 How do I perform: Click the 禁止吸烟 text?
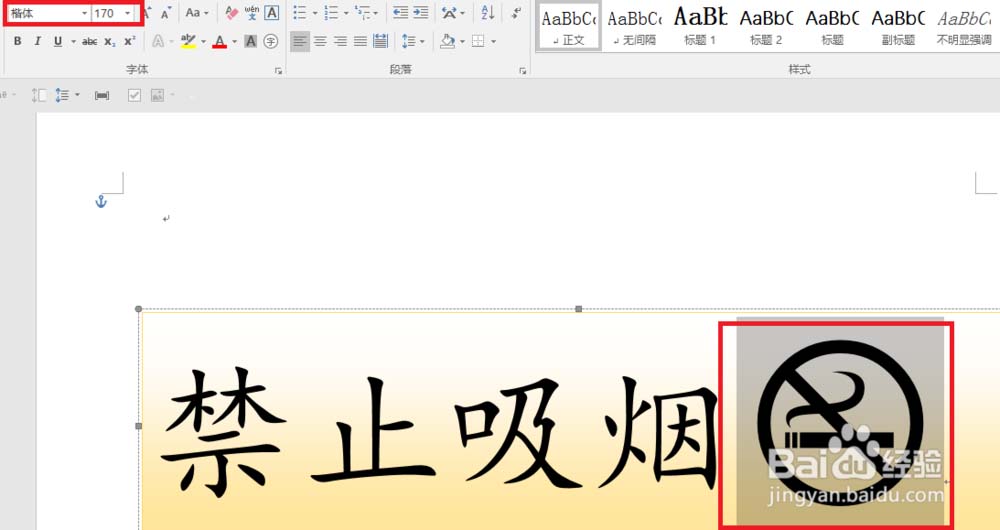(x=439, y=432)
